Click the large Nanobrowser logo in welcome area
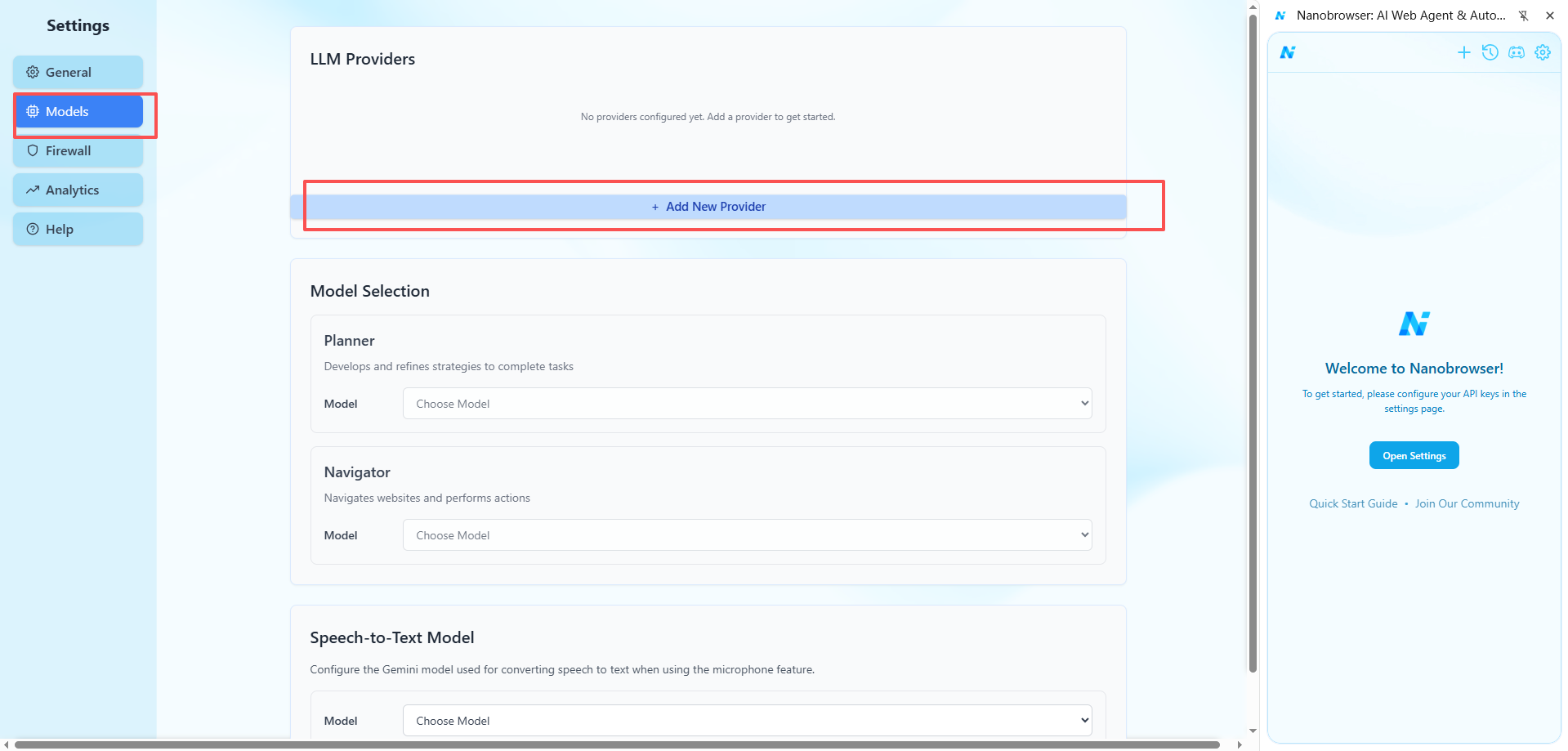The image size is (1568, 751). 1414,324
